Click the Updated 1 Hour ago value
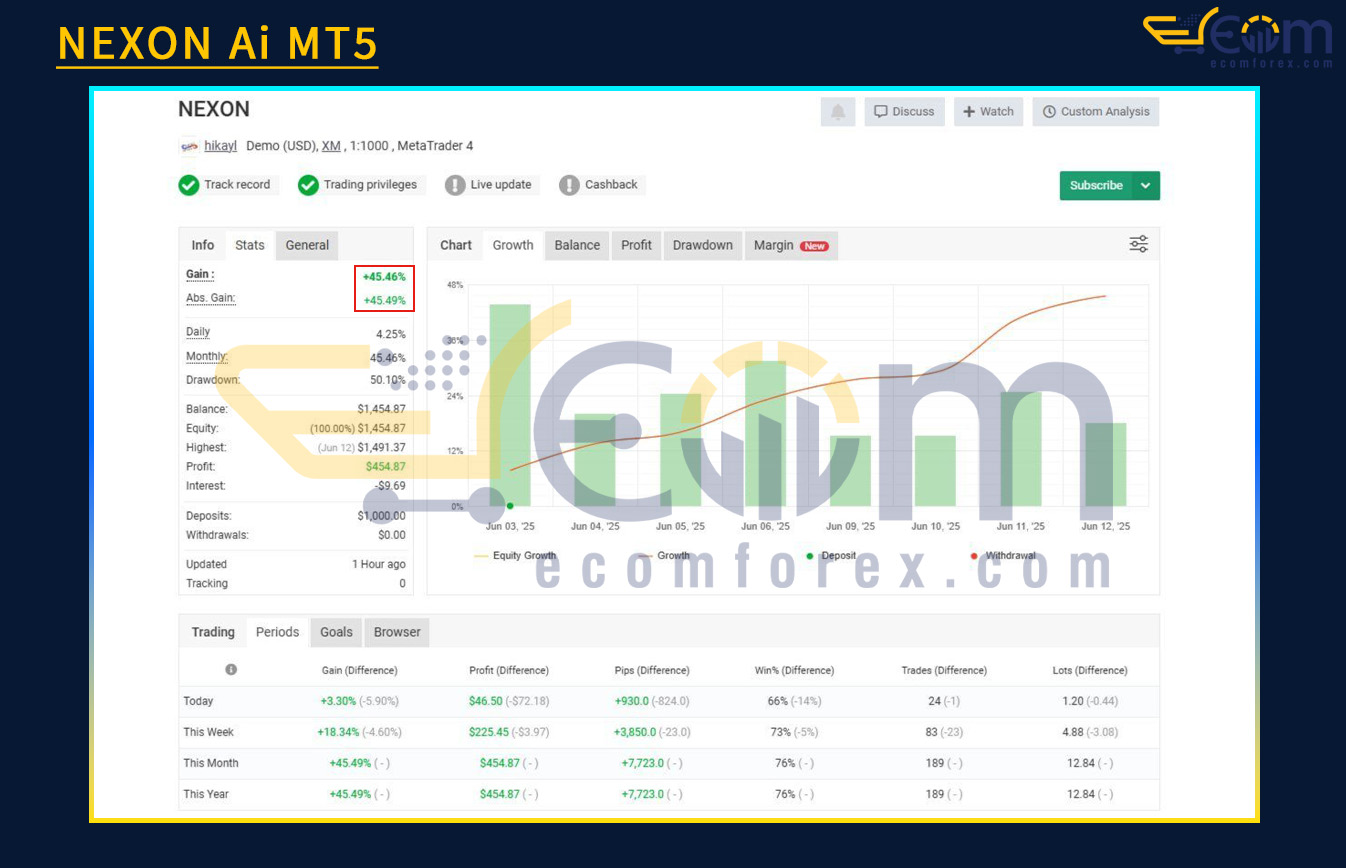The height and width of the screenshot is (868, 1346). coord(379,564)
